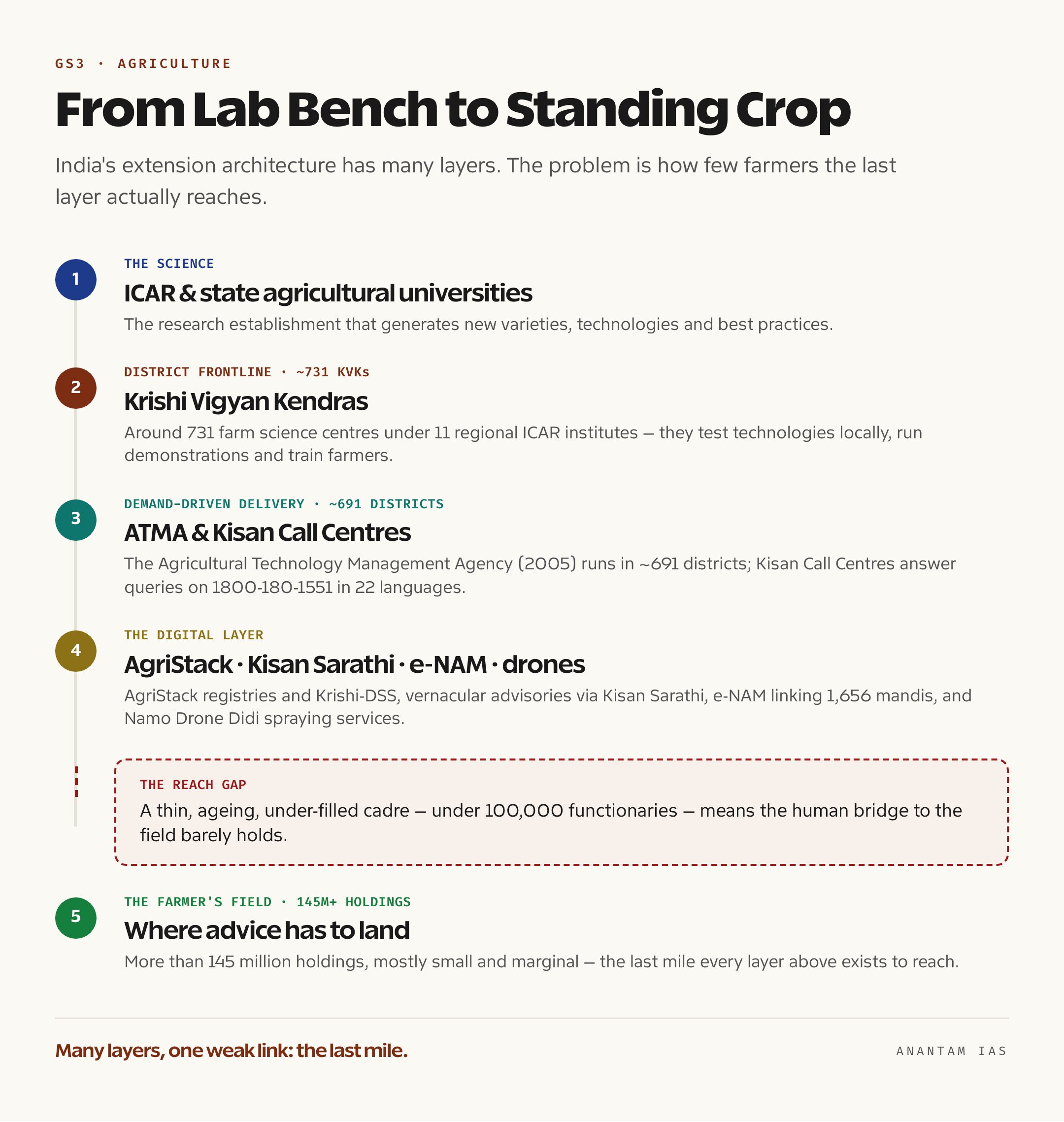Click the brown number 2 circle

tap(75, 388)
